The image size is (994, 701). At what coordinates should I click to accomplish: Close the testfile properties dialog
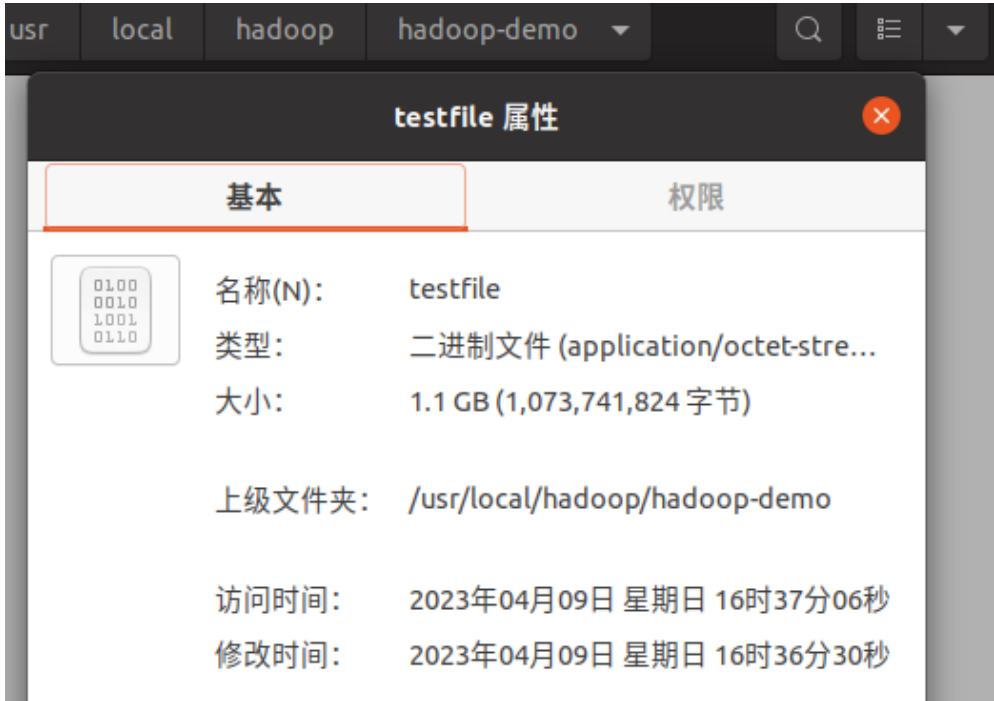pyautogui.click(x=881, y=117)
